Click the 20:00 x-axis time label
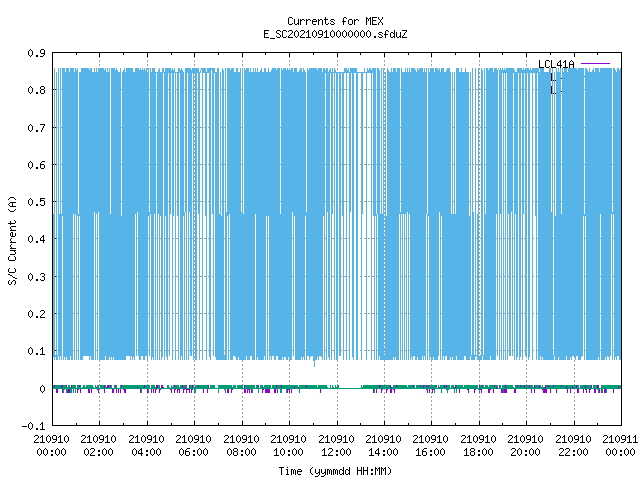 coord(525,452)
